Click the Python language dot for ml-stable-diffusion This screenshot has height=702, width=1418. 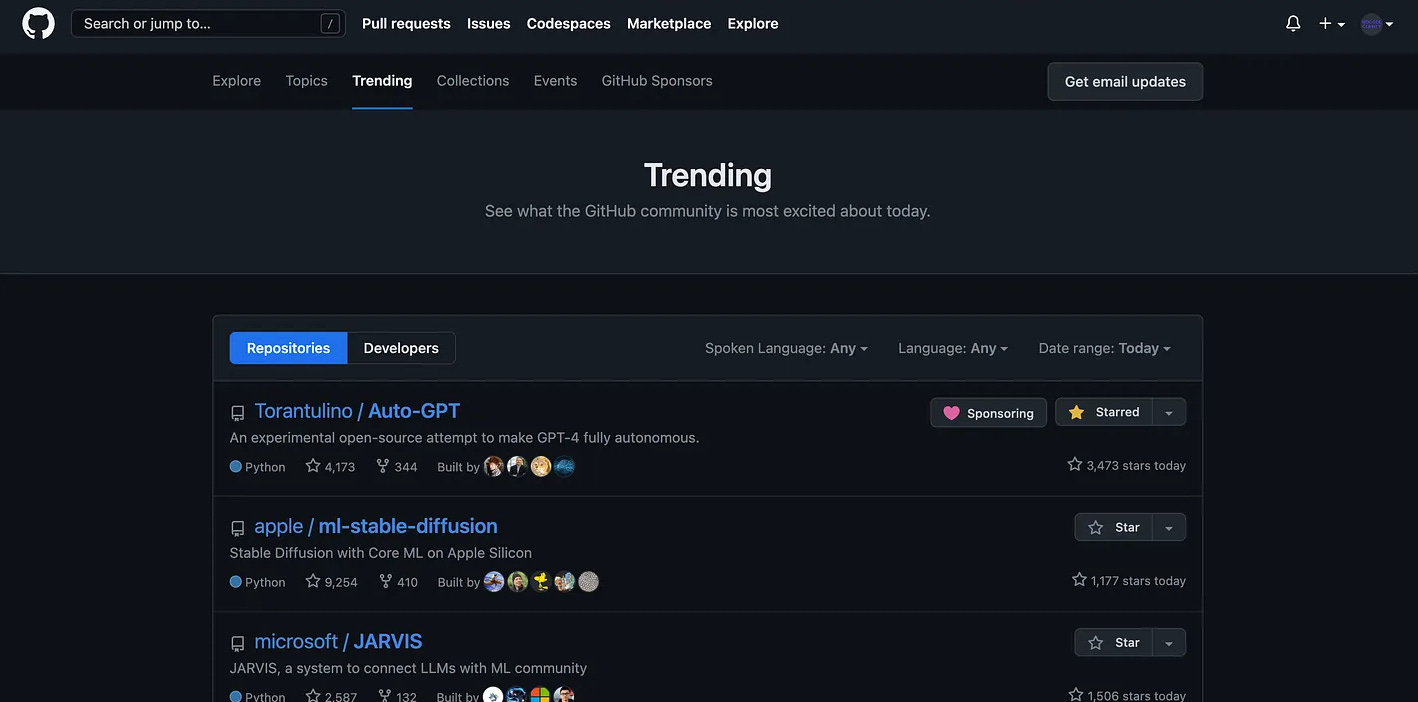pyautogui.click(x=236, y=581)
